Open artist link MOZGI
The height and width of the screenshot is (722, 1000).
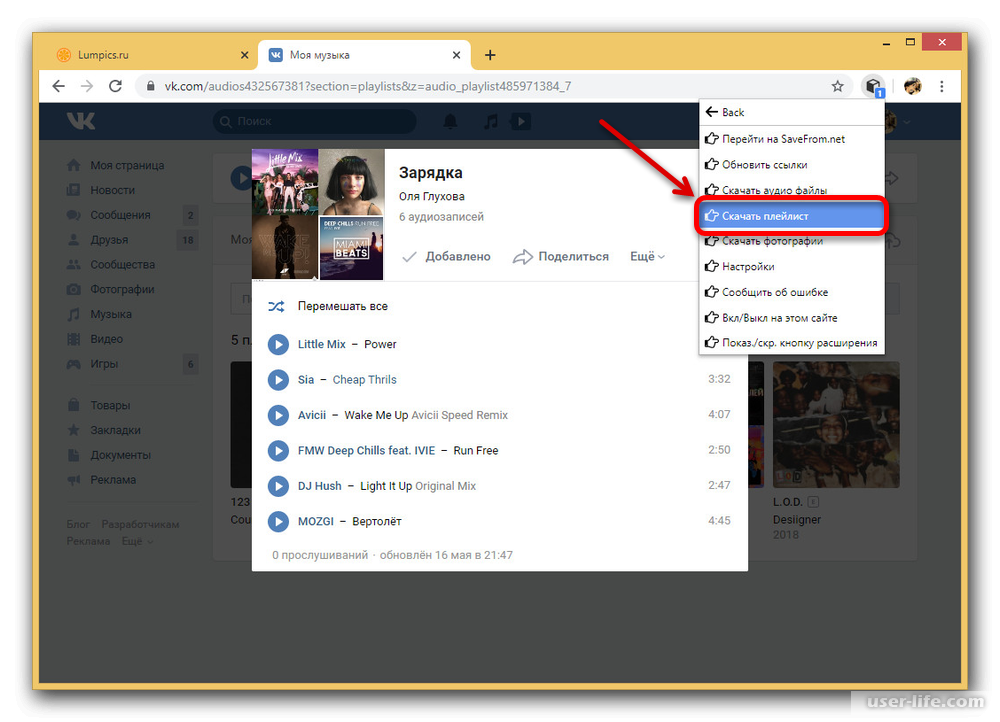click(316, 522)
